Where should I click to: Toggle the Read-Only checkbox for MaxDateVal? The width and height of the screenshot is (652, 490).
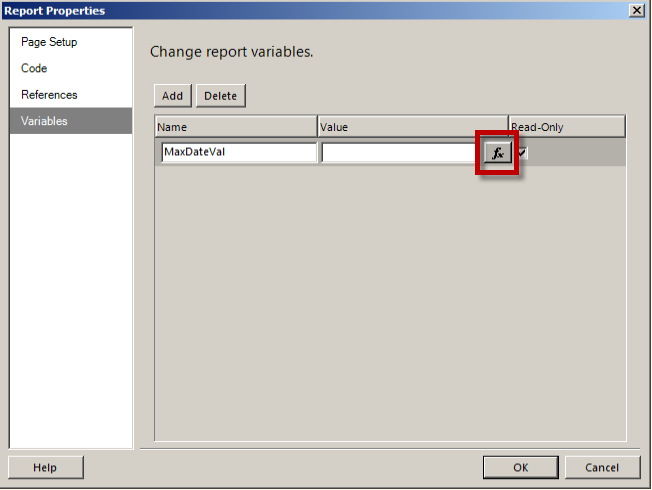pyautogui.click(x=523, y=152)
